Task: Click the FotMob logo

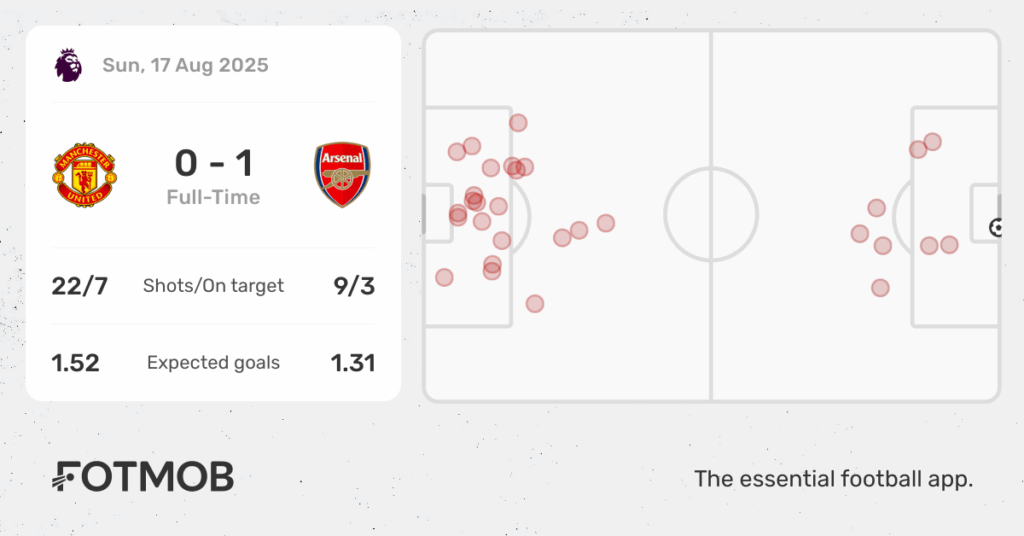Action: coord(143,477)
